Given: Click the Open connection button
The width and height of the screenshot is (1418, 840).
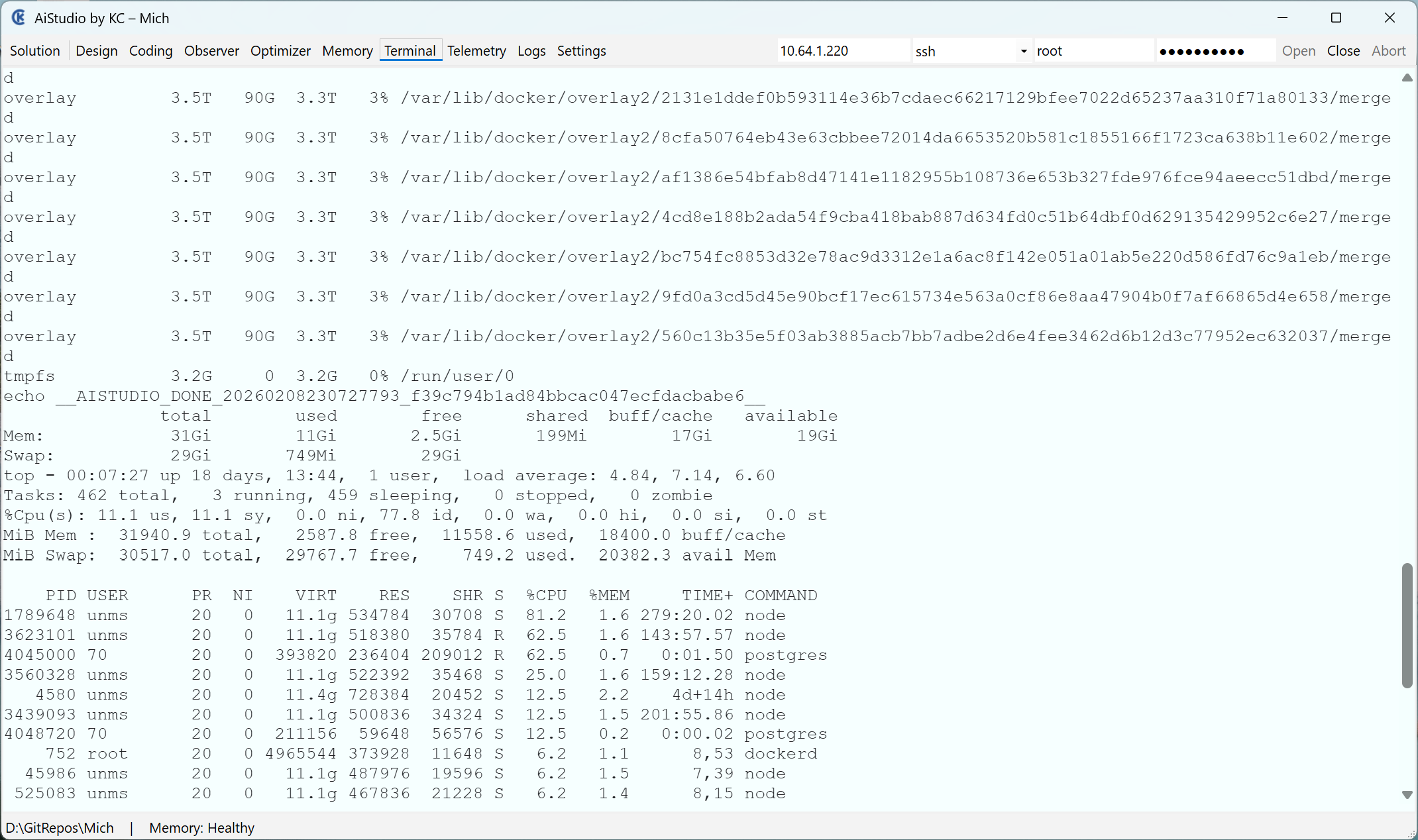Looking at the screenshot, I should point(1299,50).
